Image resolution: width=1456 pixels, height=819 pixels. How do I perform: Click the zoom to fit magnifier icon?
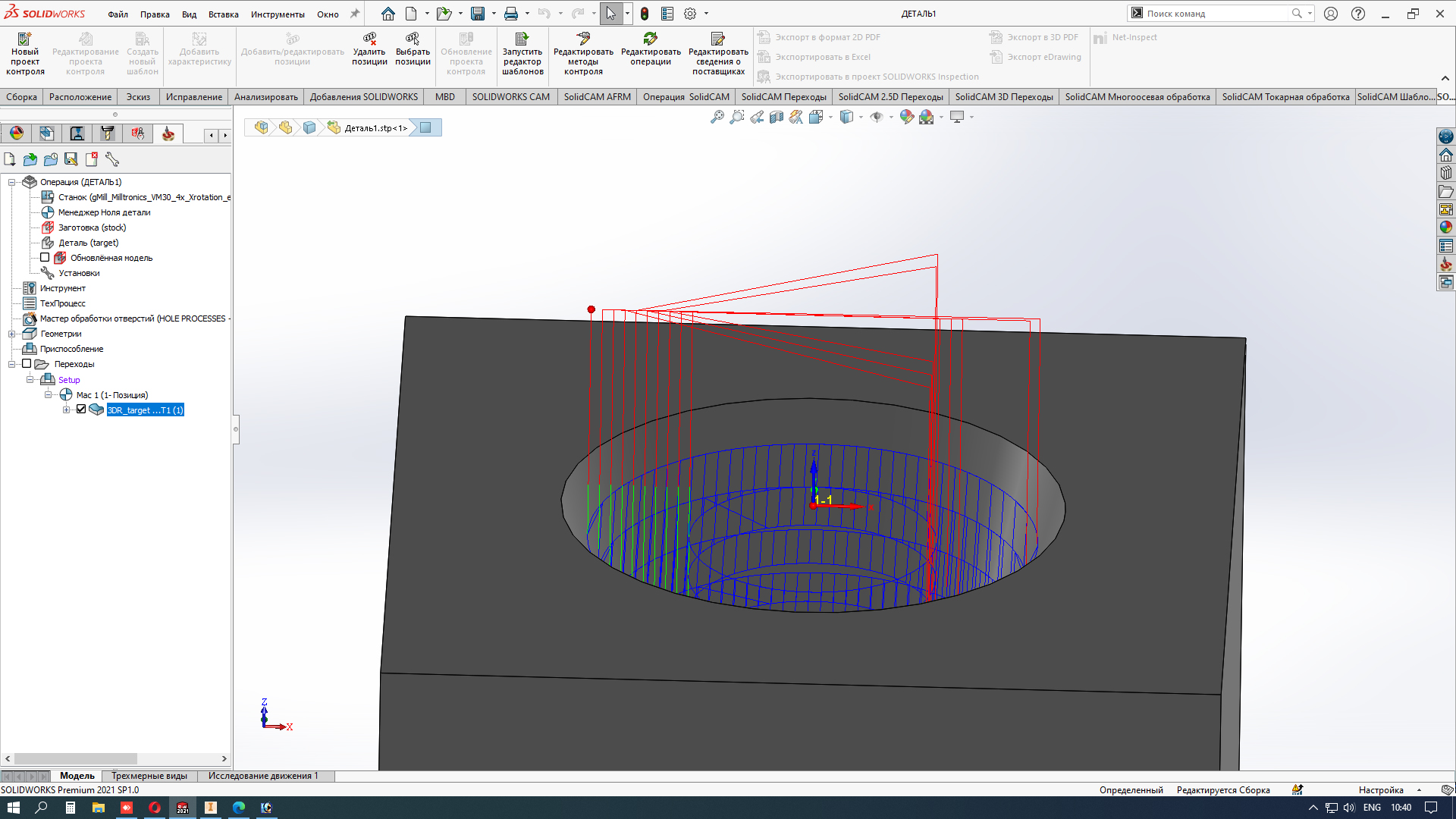(x=717, y=117)
